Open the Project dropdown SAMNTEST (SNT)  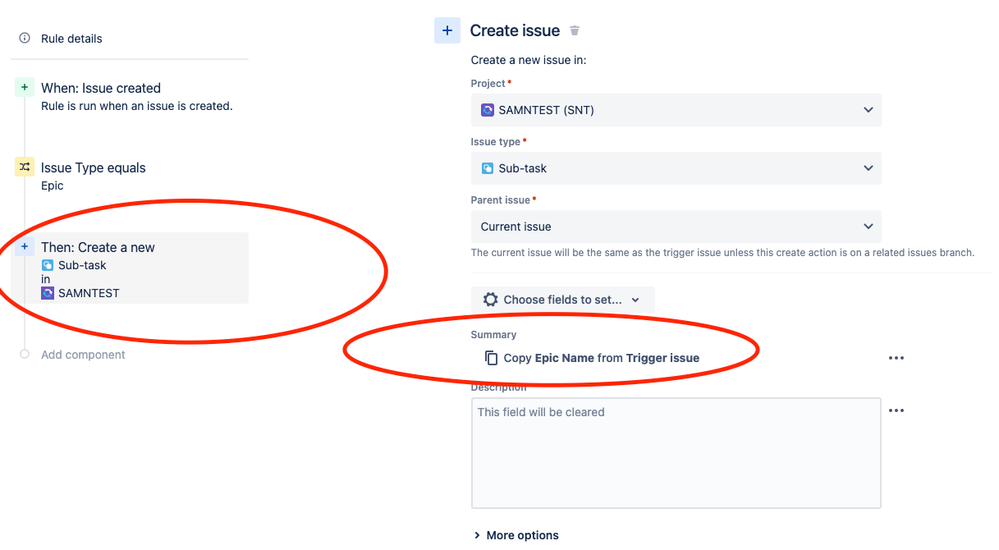click(x=676, y=110)
